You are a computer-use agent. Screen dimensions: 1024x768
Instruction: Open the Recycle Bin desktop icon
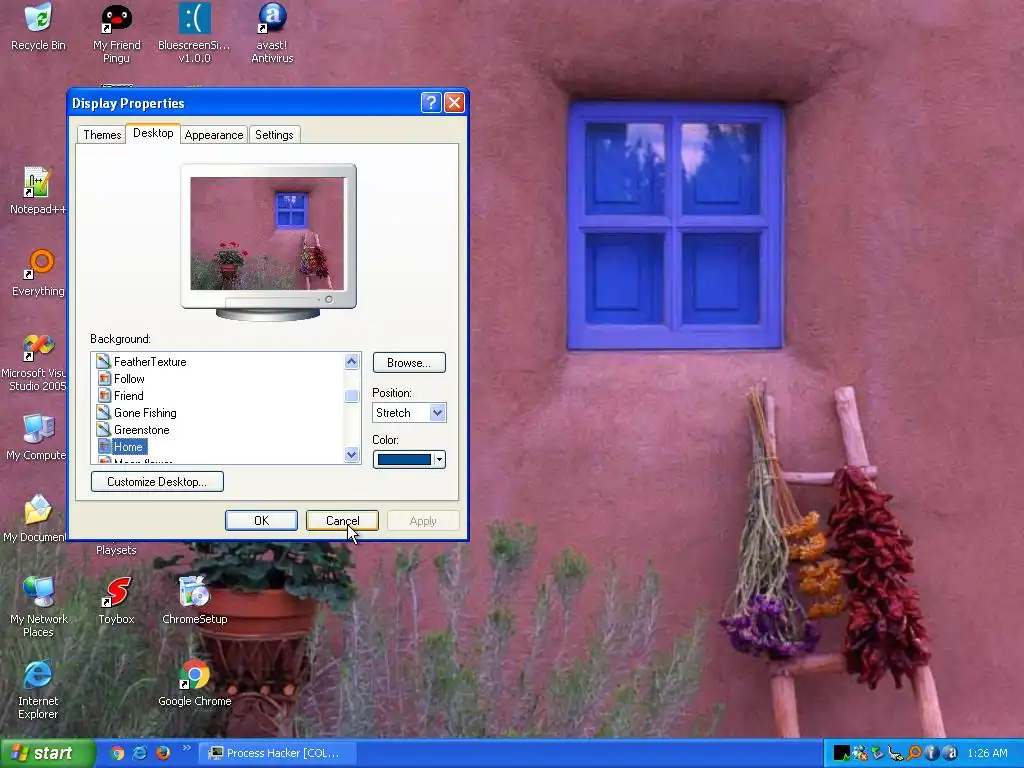pos(38,27)
